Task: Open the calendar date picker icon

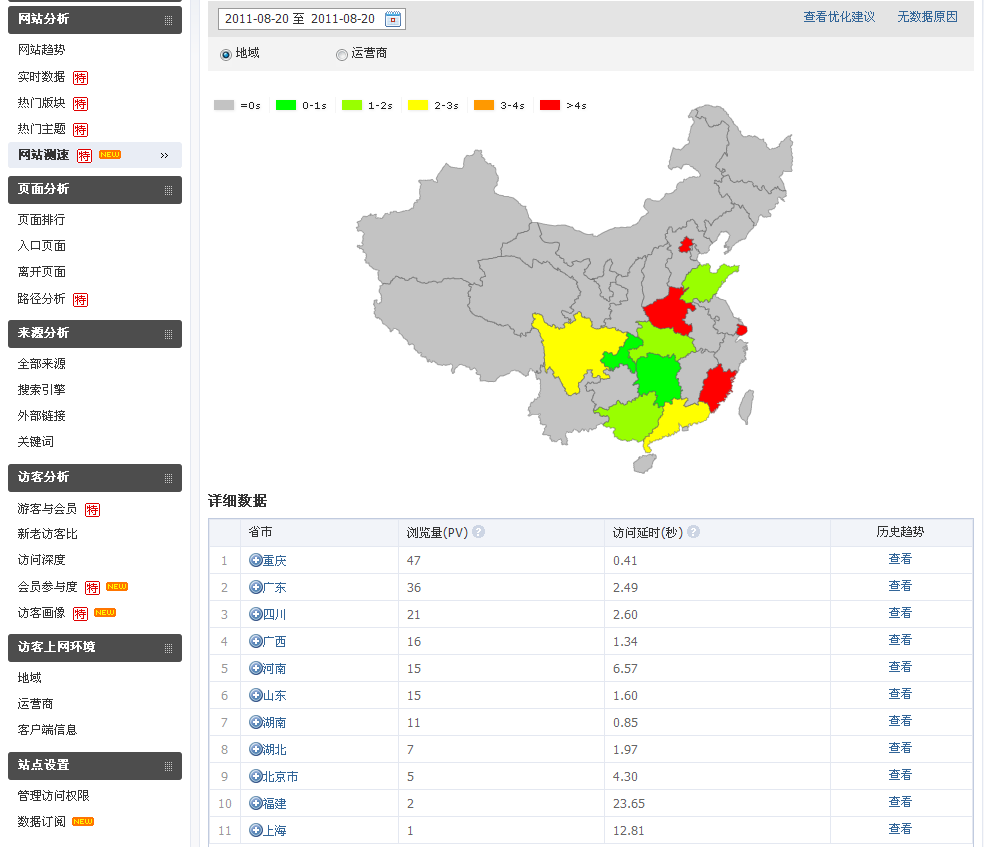Action: [393, 19]
